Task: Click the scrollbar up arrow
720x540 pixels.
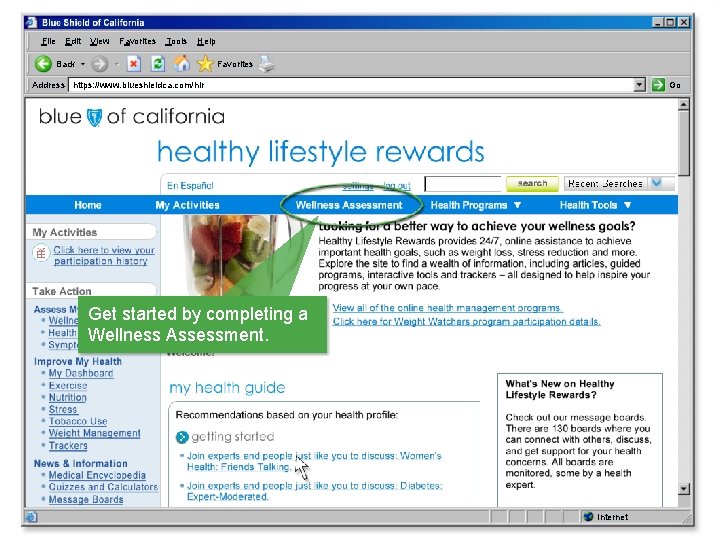Action: 684,105
